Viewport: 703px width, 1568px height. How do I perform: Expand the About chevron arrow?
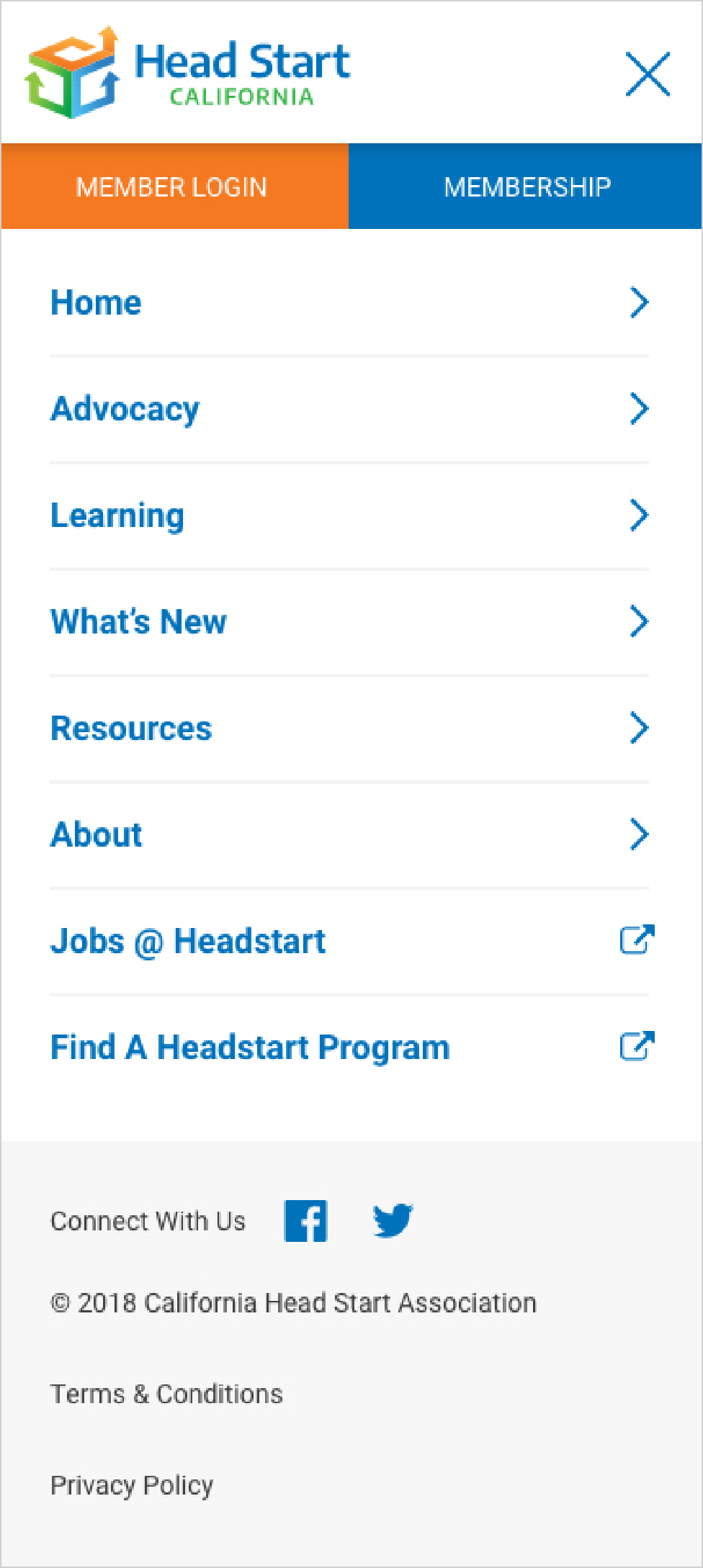(640, 834)
